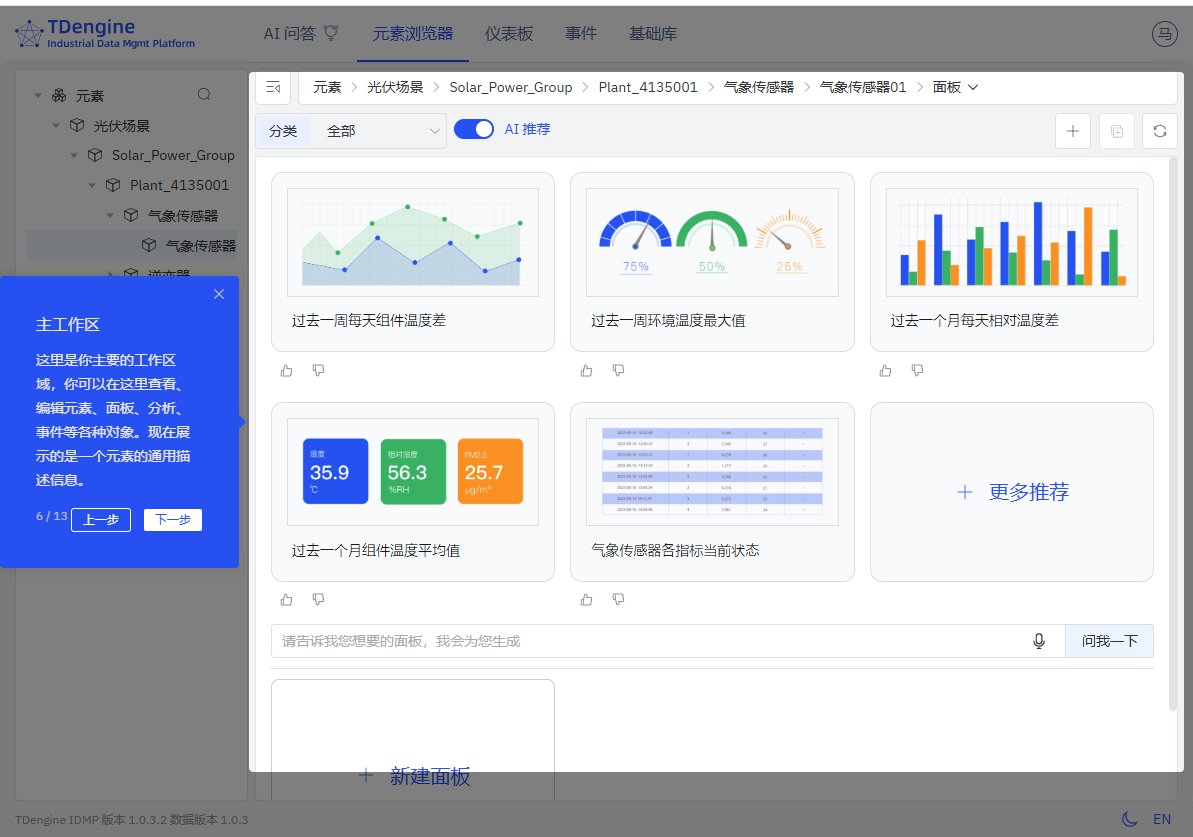
Task: Open the table thumbnail 气象传感器各指标当前状态
Action: (712, 472)
